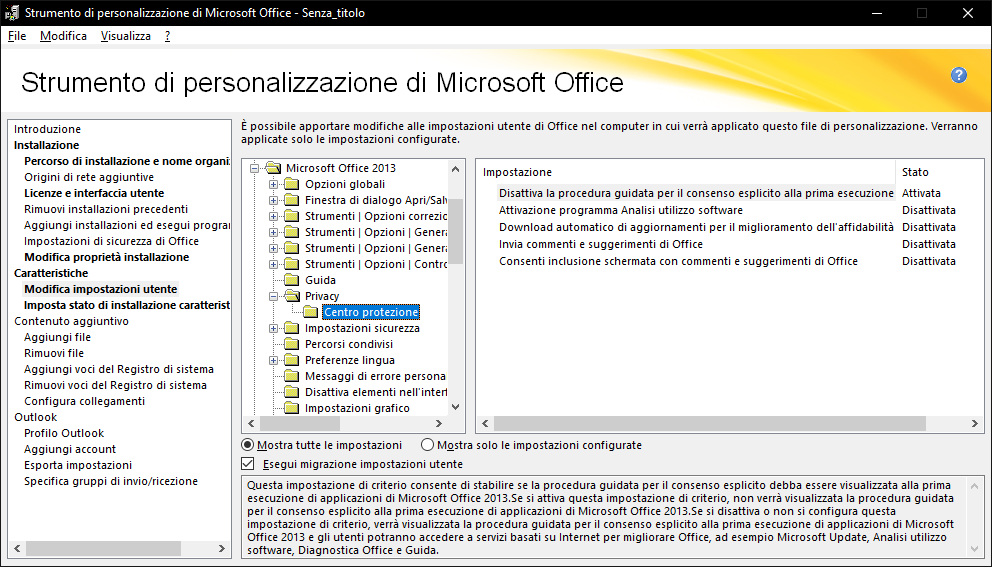Open Modifica proprietà installazione page
Viewport: 992px width, 567px height.
pos(106,257)
